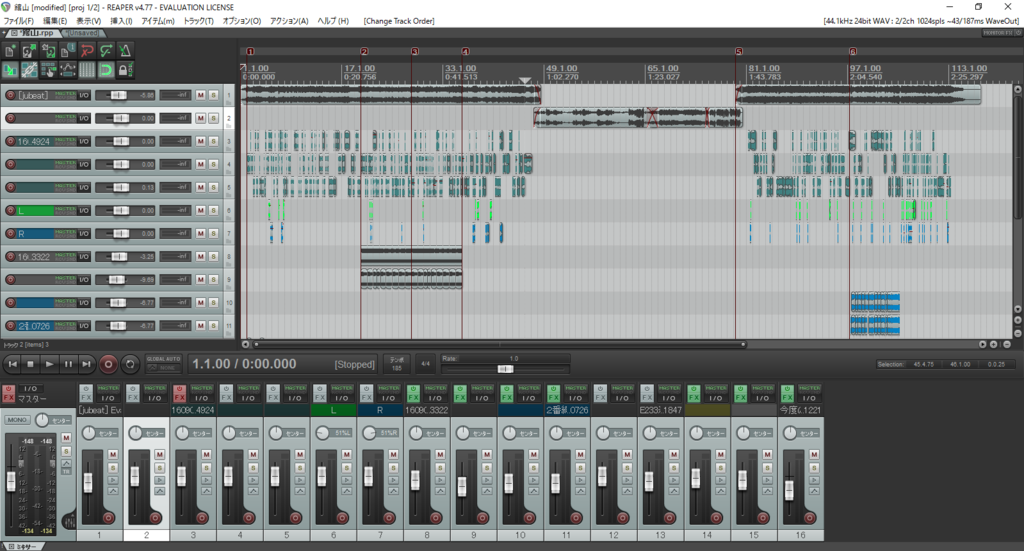Click the ミキサー docker tab
Screen dimensions: 1024x551
coord(22,546)
